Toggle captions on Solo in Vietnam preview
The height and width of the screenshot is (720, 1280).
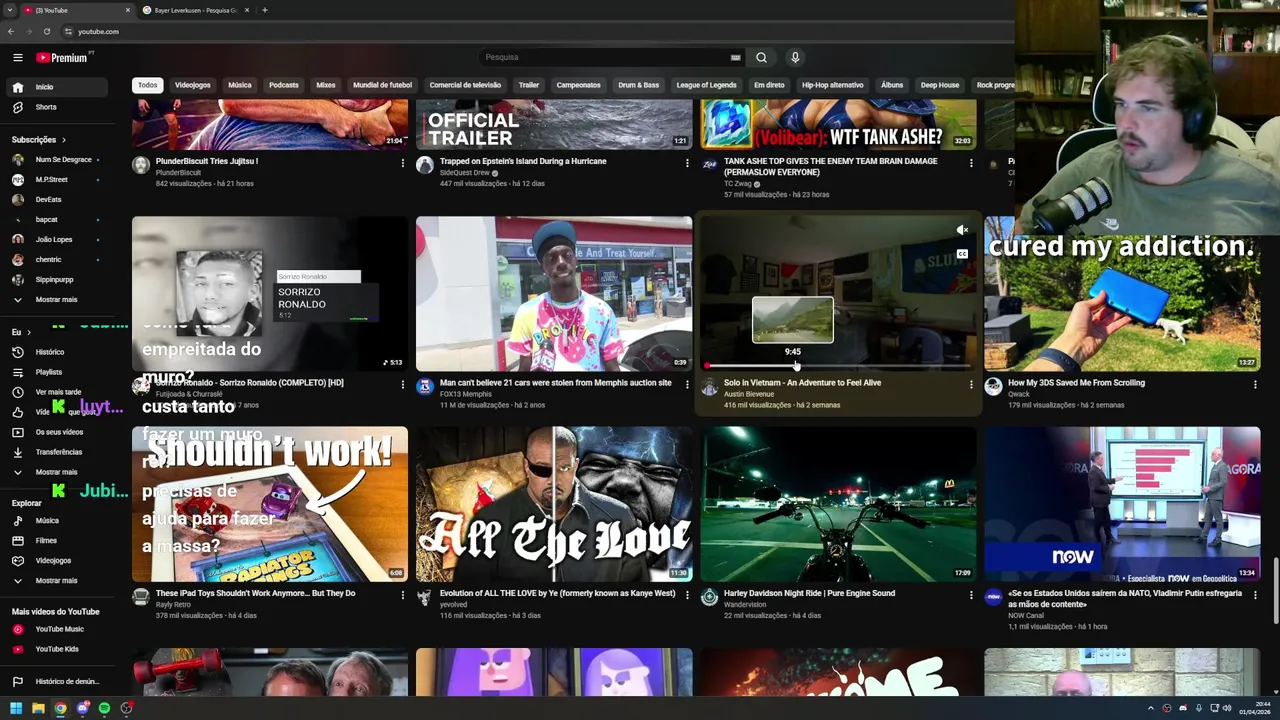pos(962,254)
